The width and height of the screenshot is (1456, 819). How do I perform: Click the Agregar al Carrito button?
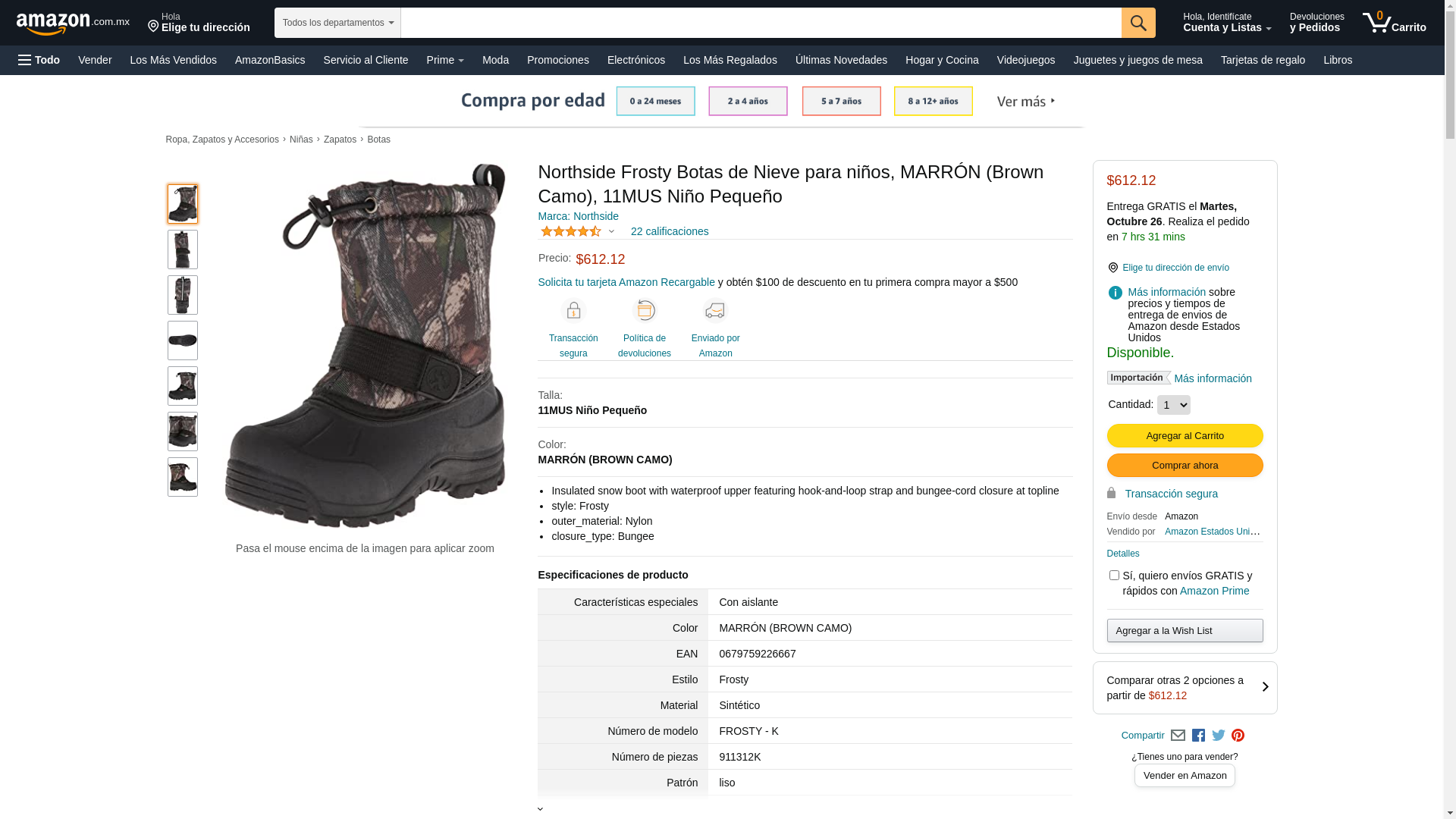pos(1185,435)
